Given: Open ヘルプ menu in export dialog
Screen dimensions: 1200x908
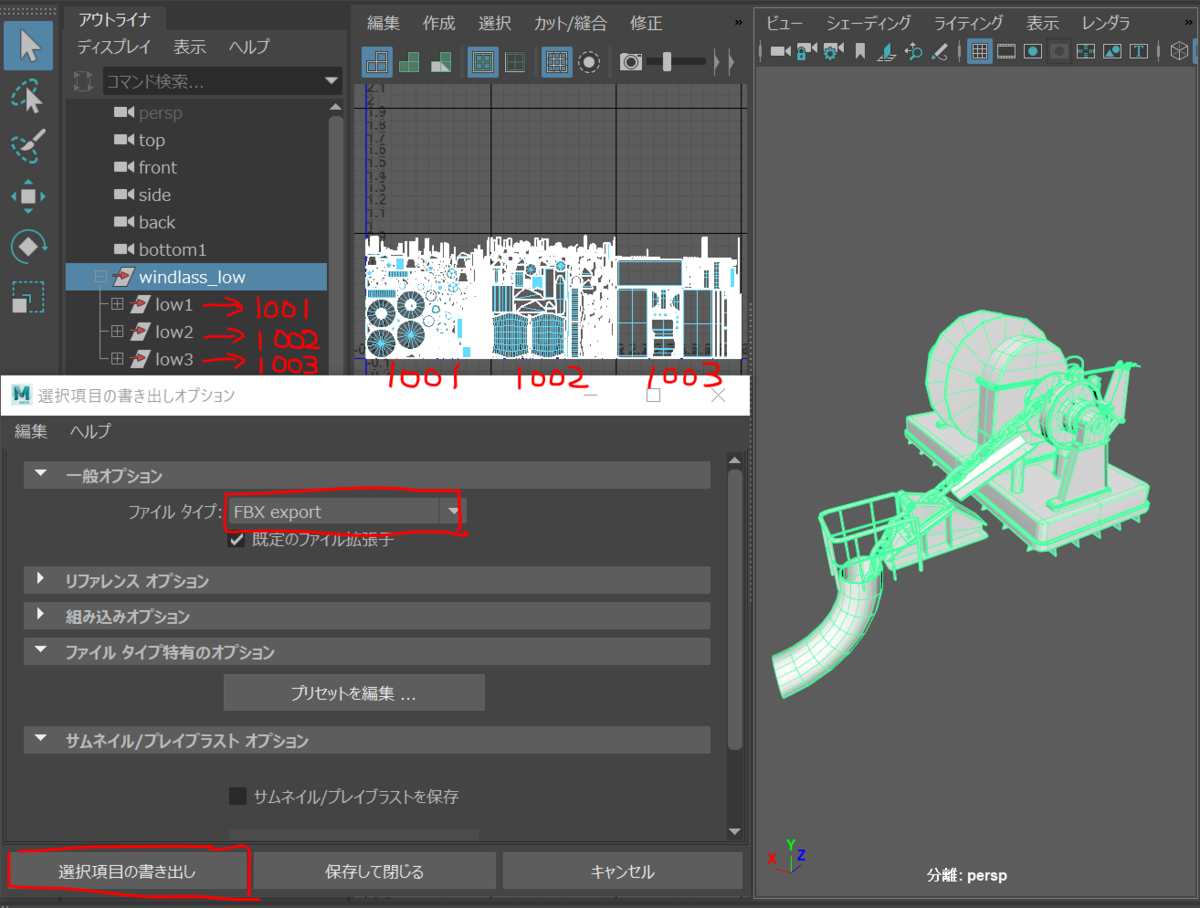Looking at the screenshot, I should click(90, 432).
